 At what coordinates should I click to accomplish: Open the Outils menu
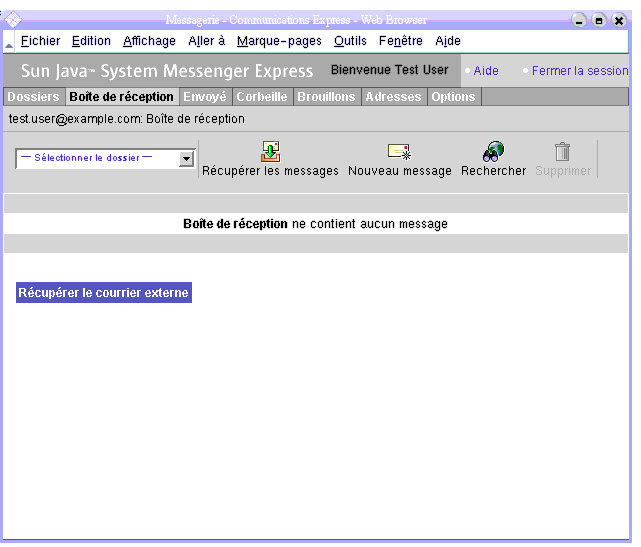click(x=350, y=41)
